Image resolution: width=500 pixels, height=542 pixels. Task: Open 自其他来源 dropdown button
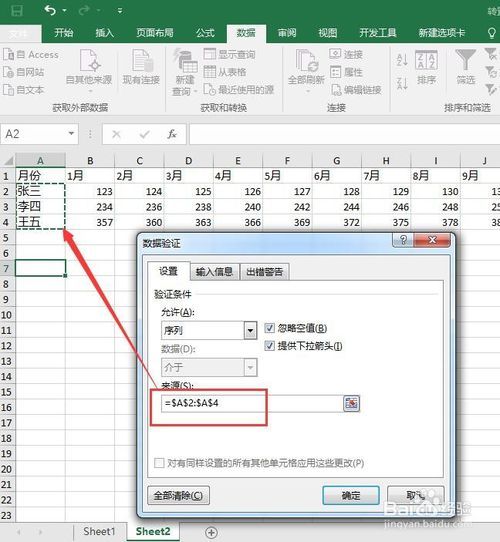coord(89,72)
